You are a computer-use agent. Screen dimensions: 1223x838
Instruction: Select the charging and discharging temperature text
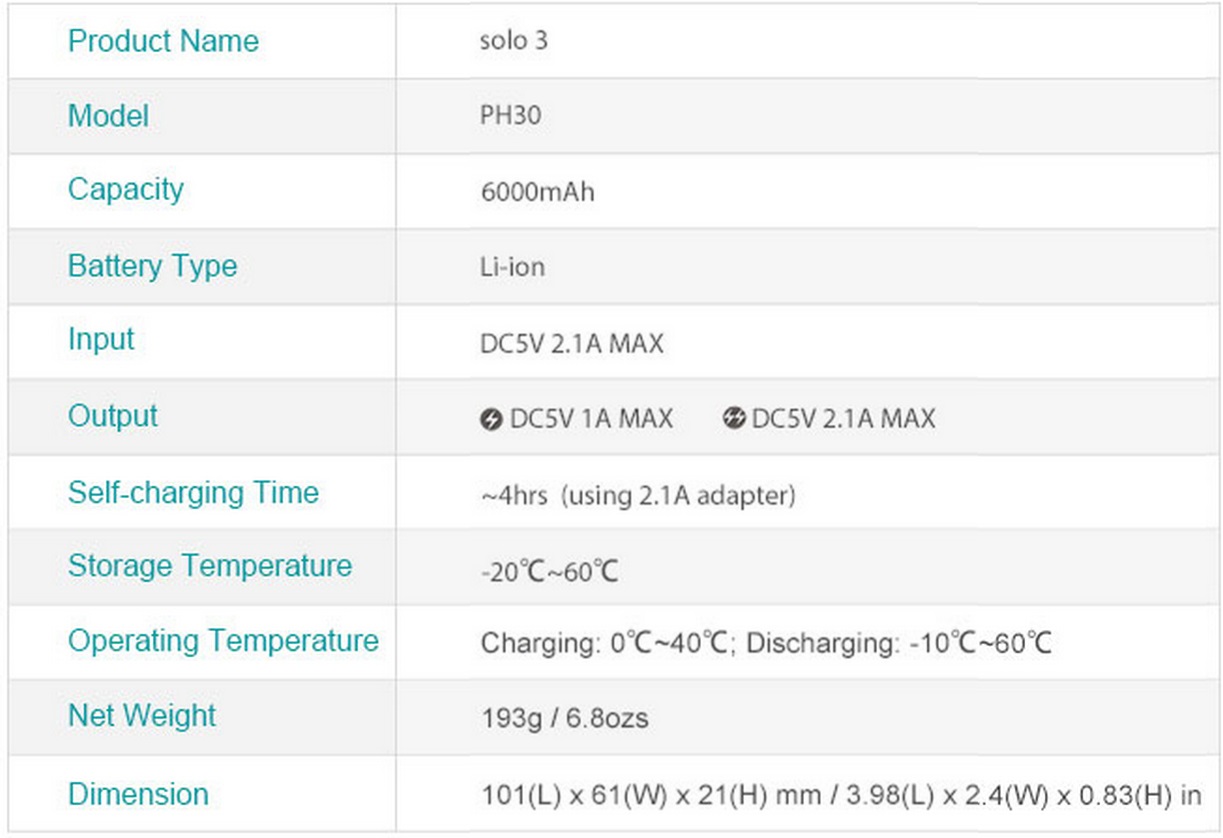coord(766,643)
